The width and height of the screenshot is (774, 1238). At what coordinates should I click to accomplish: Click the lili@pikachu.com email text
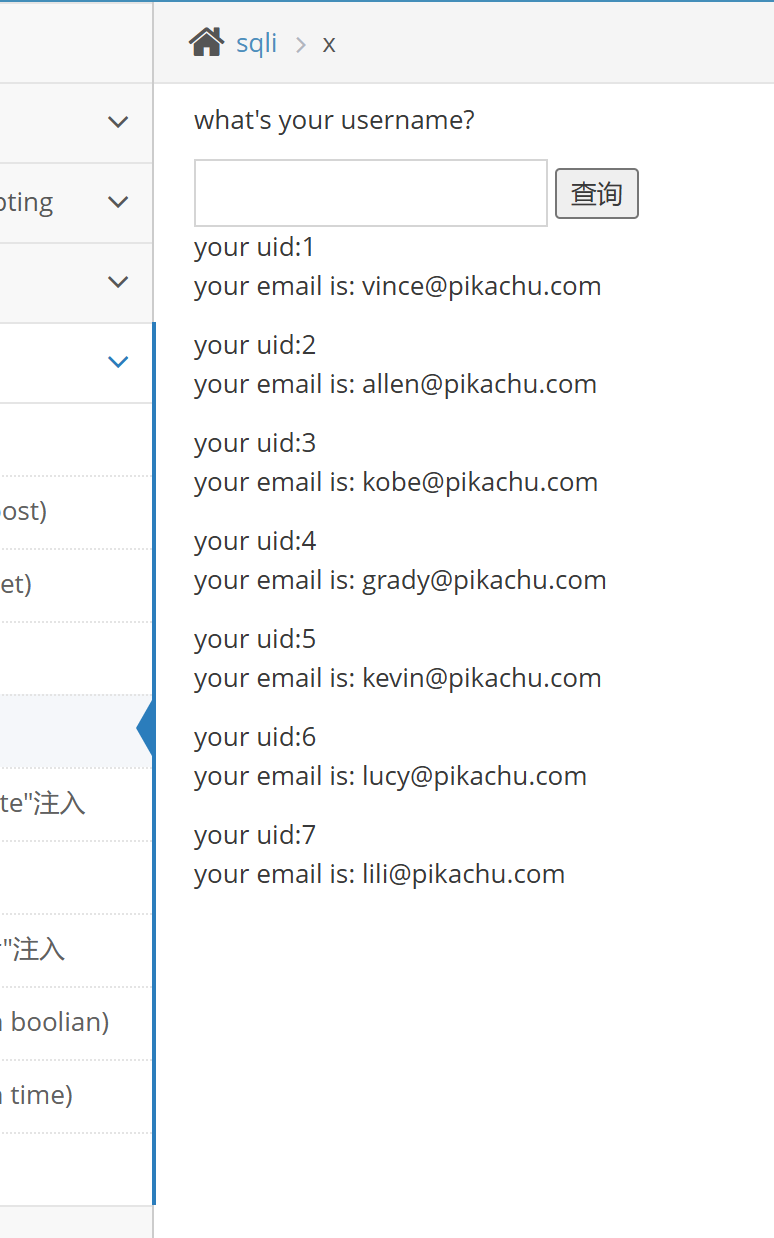[463, 874]
